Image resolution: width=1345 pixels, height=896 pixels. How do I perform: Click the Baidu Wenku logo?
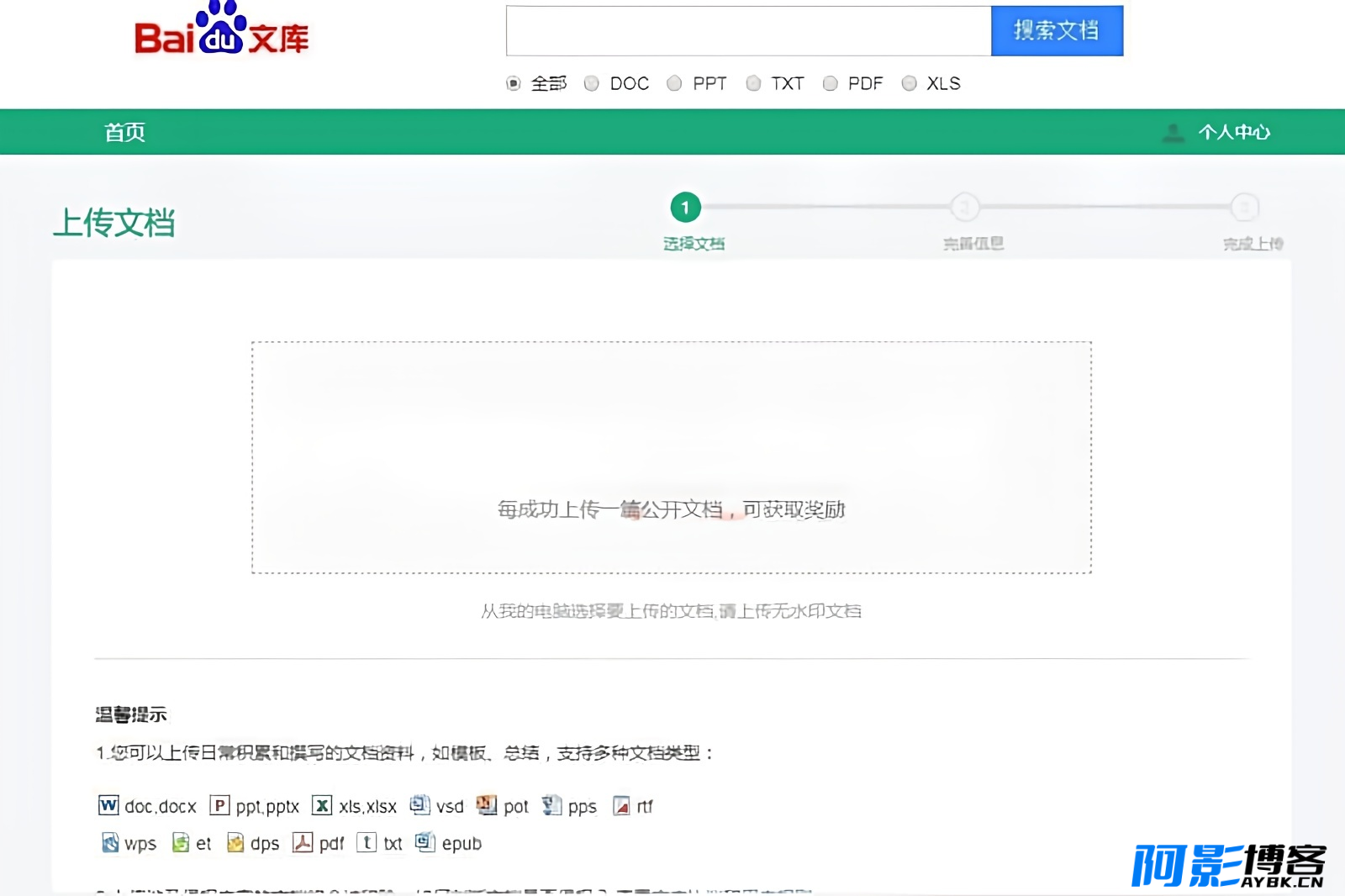point(222,29)
